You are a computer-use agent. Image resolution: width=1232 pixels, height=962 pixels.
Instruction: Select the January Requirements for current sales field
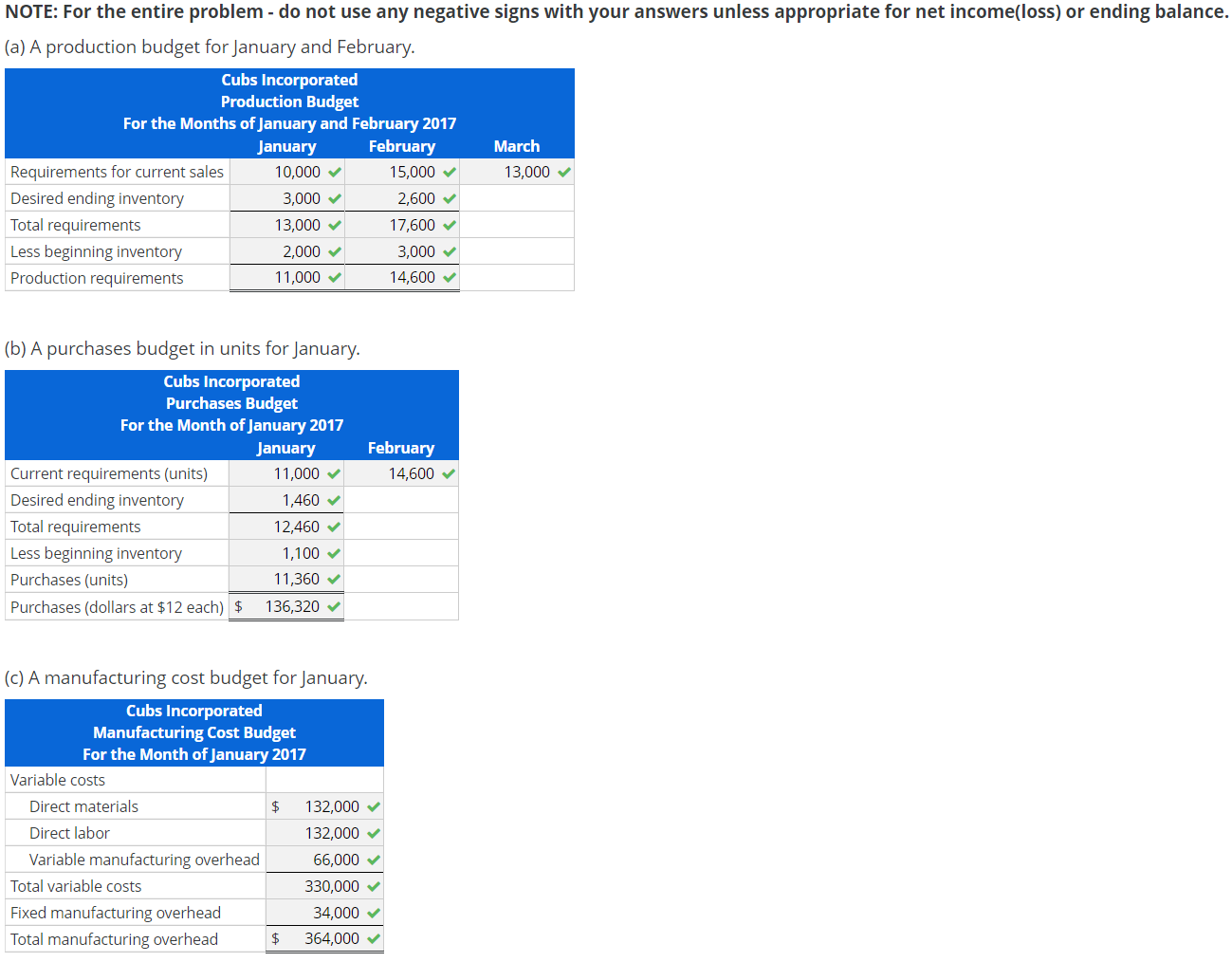[x=286, y=172]
